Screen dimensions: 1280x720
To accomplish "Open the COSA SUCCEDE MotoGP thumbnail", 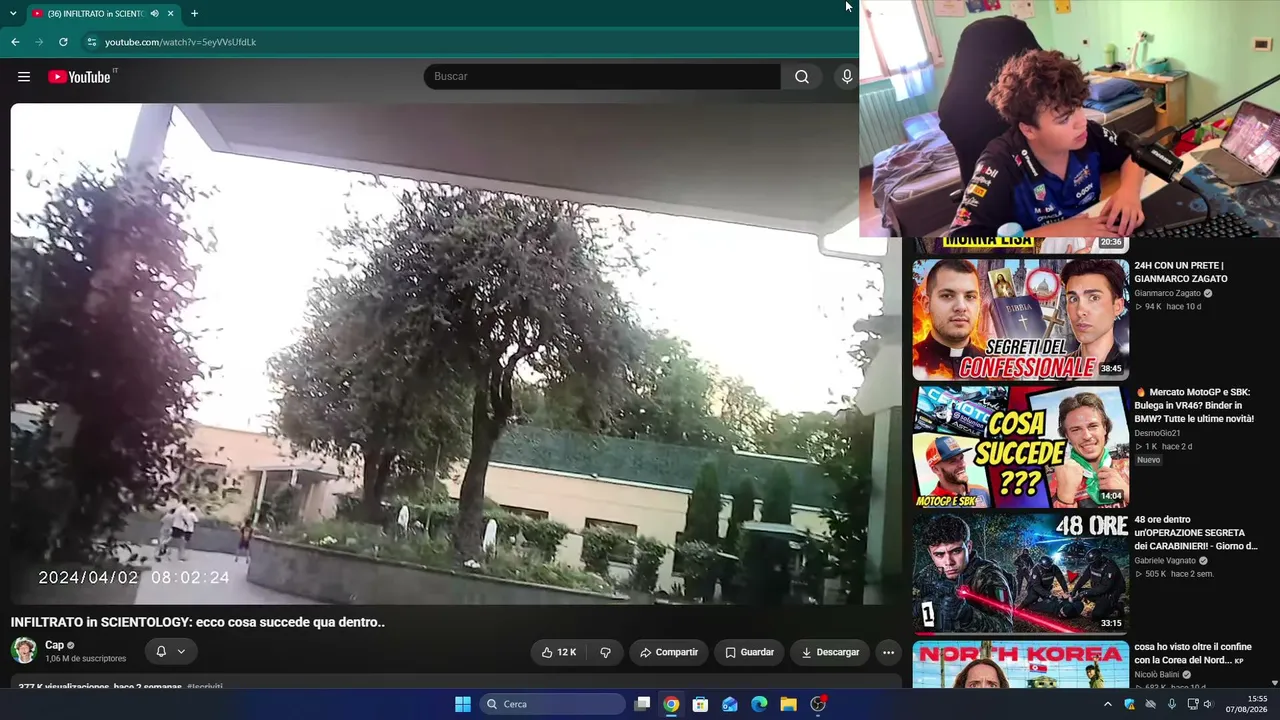I will pos(1020,447).
